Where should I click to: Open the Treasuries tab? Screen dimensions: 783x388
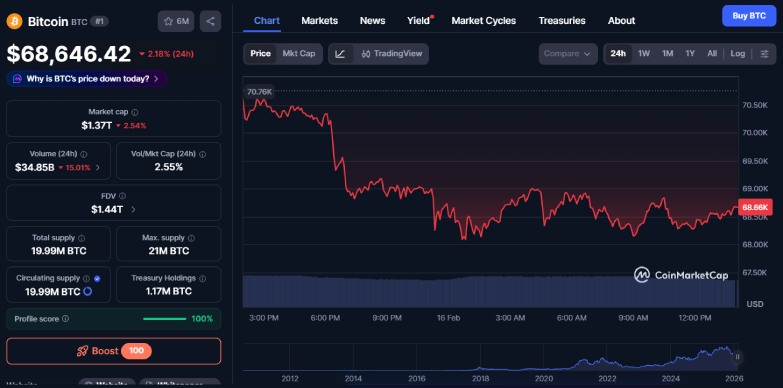coord(562,21)
